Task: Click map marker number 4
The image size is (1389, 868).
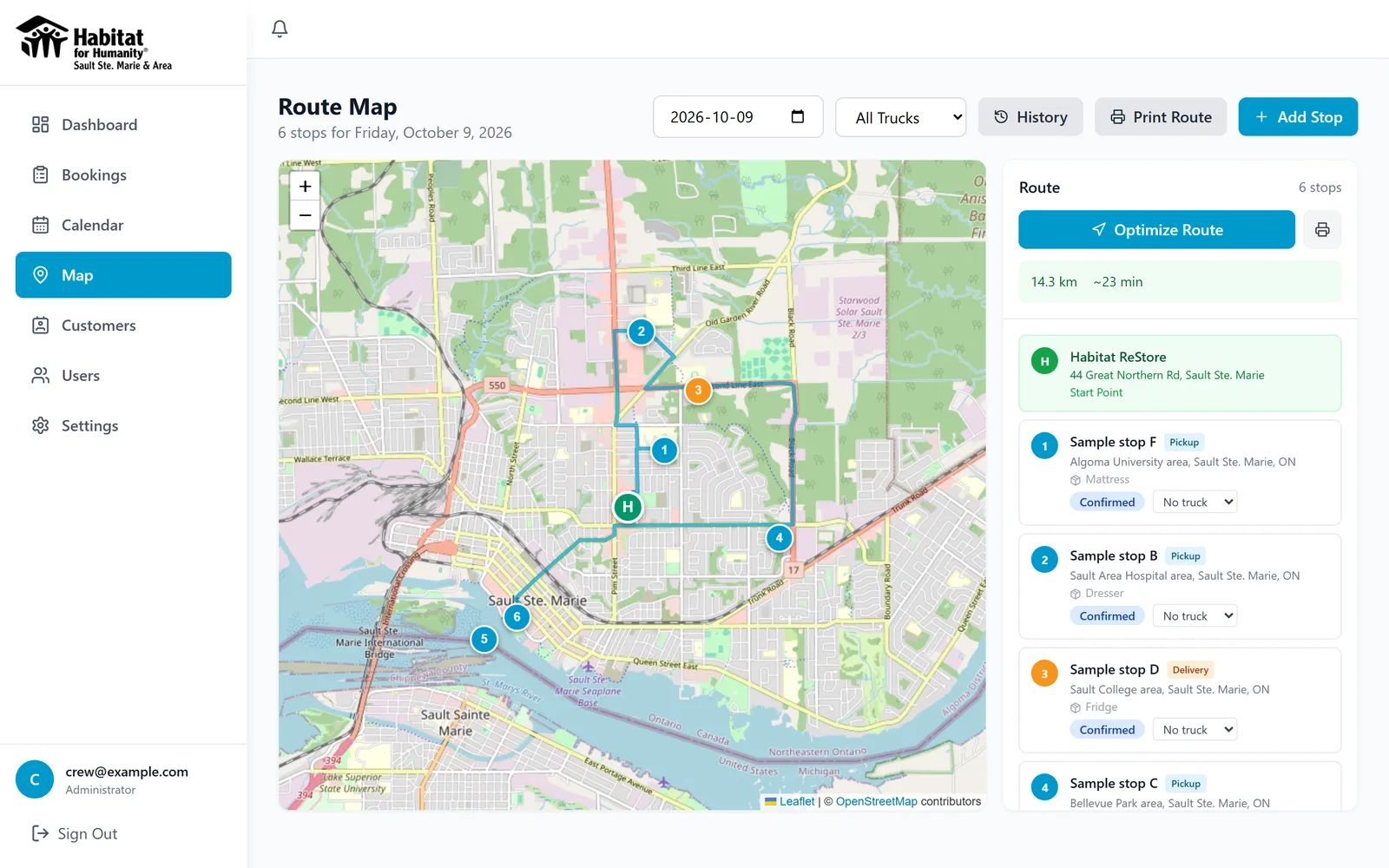Action: click(x=779, y=538)
